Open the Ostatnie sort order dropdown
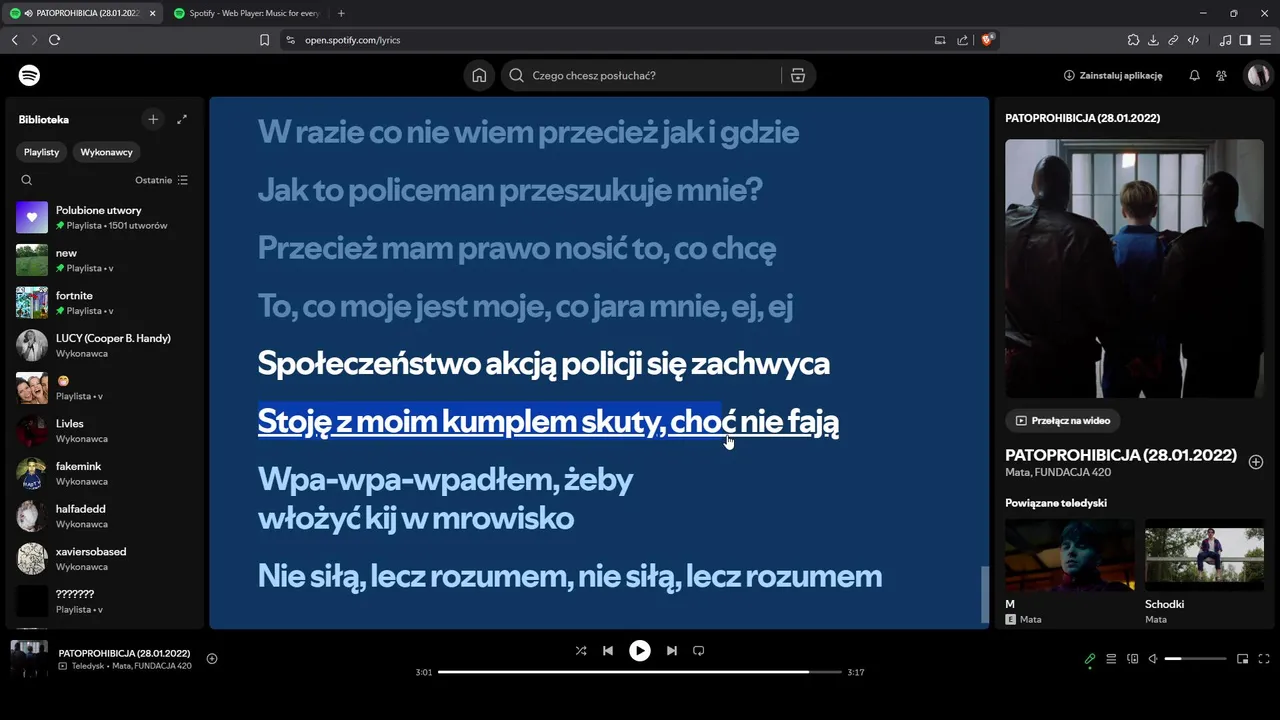1280x720 pixels. pos(161,180)
